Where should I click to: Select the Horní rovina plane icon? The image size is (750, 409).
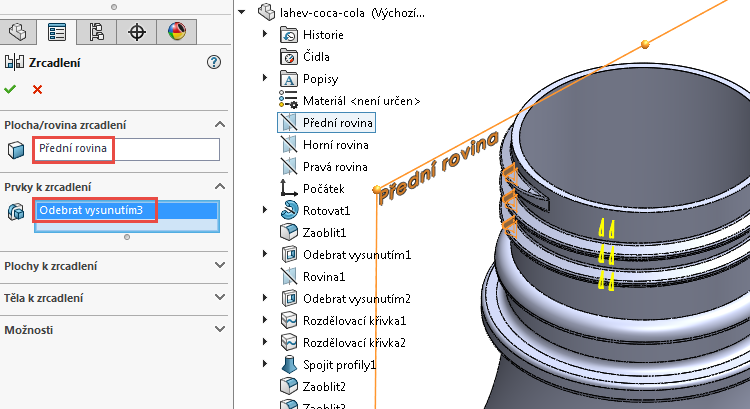(x=289, y=144)
